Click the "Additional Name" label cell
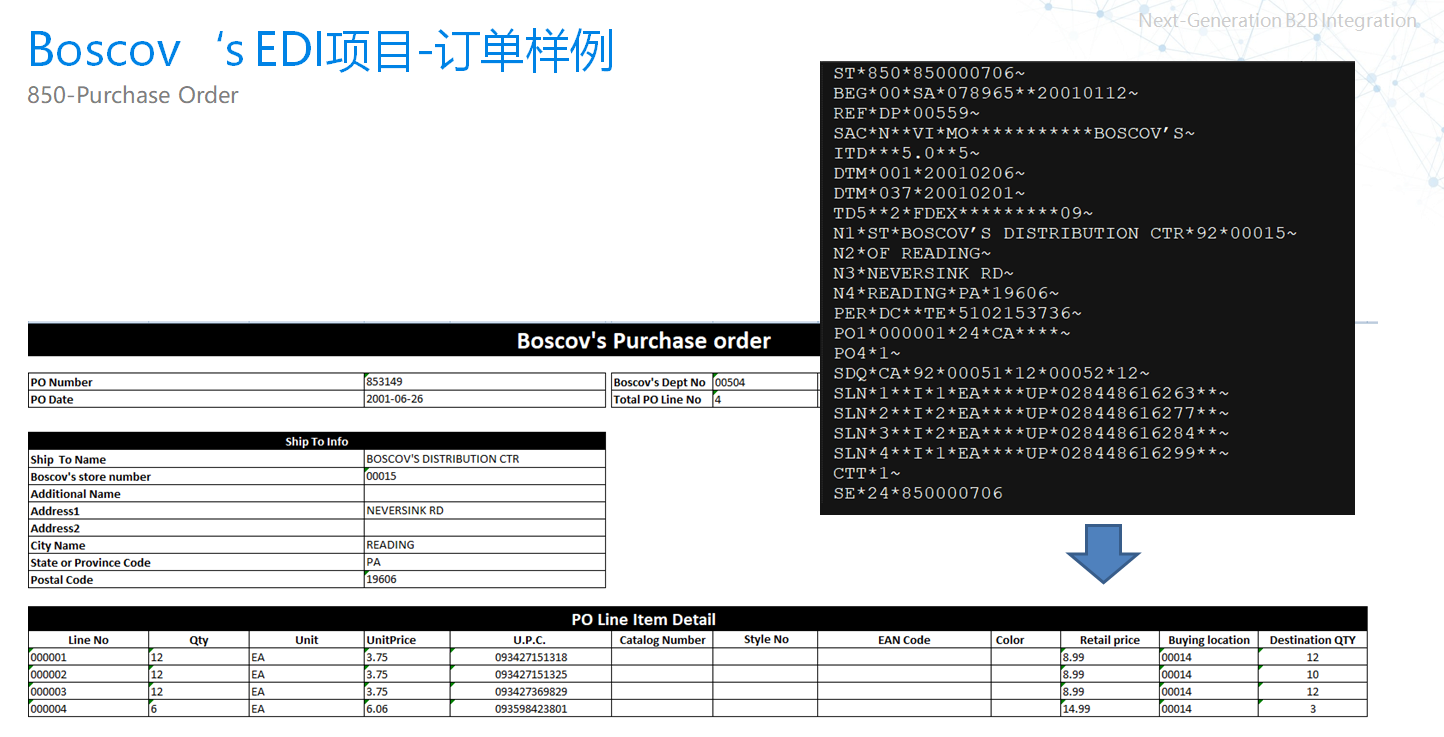Image resolution: width=1444 pixels, height=737 pixels. pyautogui.click(x=196, y=493)
